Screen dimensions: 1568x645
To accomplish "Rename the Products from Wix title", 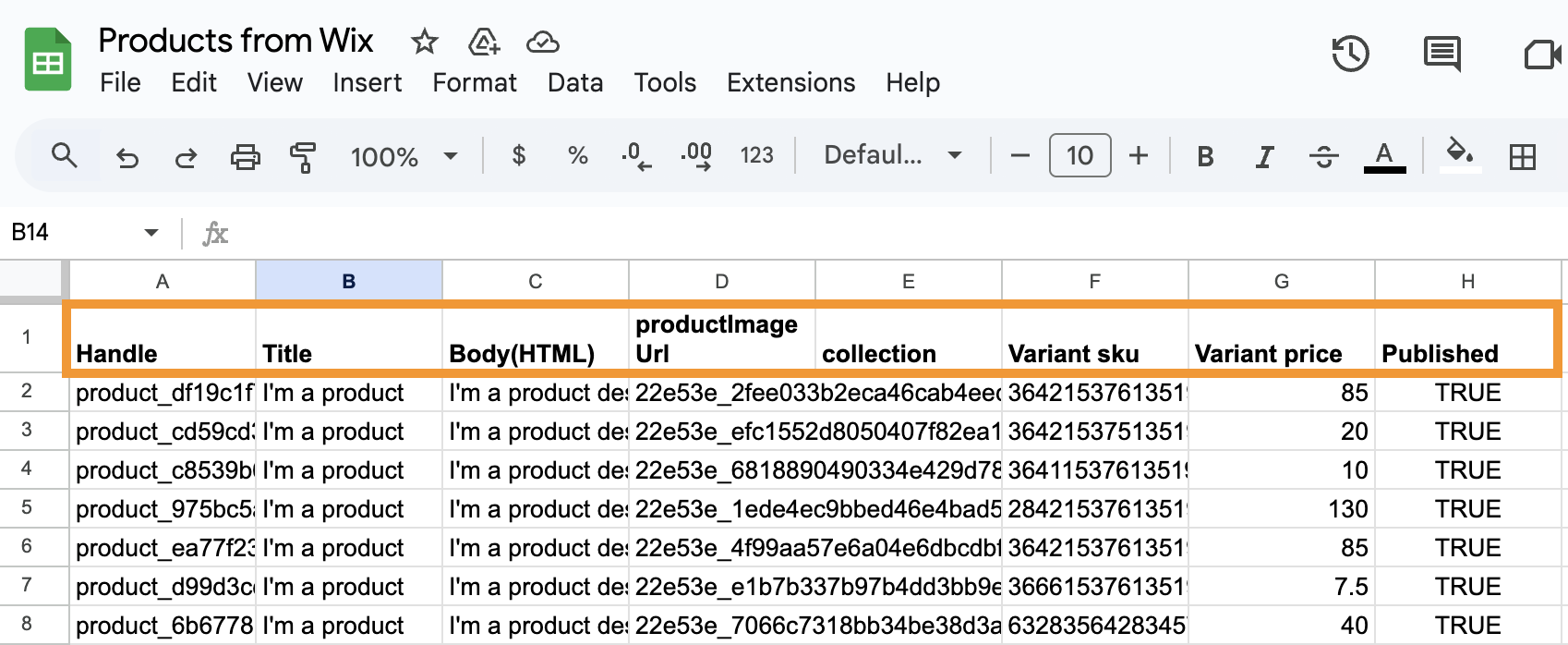I will point(235,41).
